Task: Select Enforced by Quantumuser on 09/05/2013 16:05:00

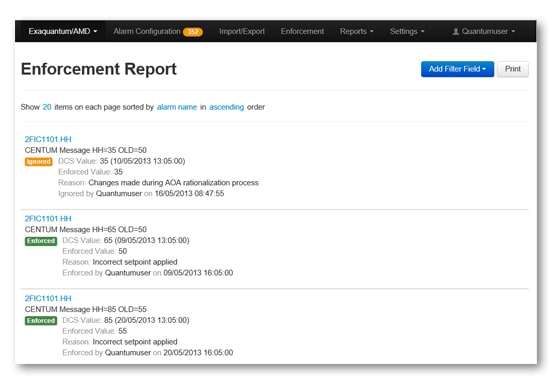Action: click(x=148, y=273)
